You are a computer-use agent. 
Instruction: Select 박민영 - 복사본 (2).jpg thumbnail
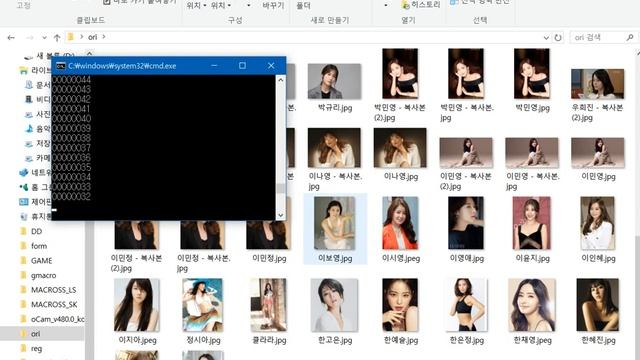tap(400, 73)
